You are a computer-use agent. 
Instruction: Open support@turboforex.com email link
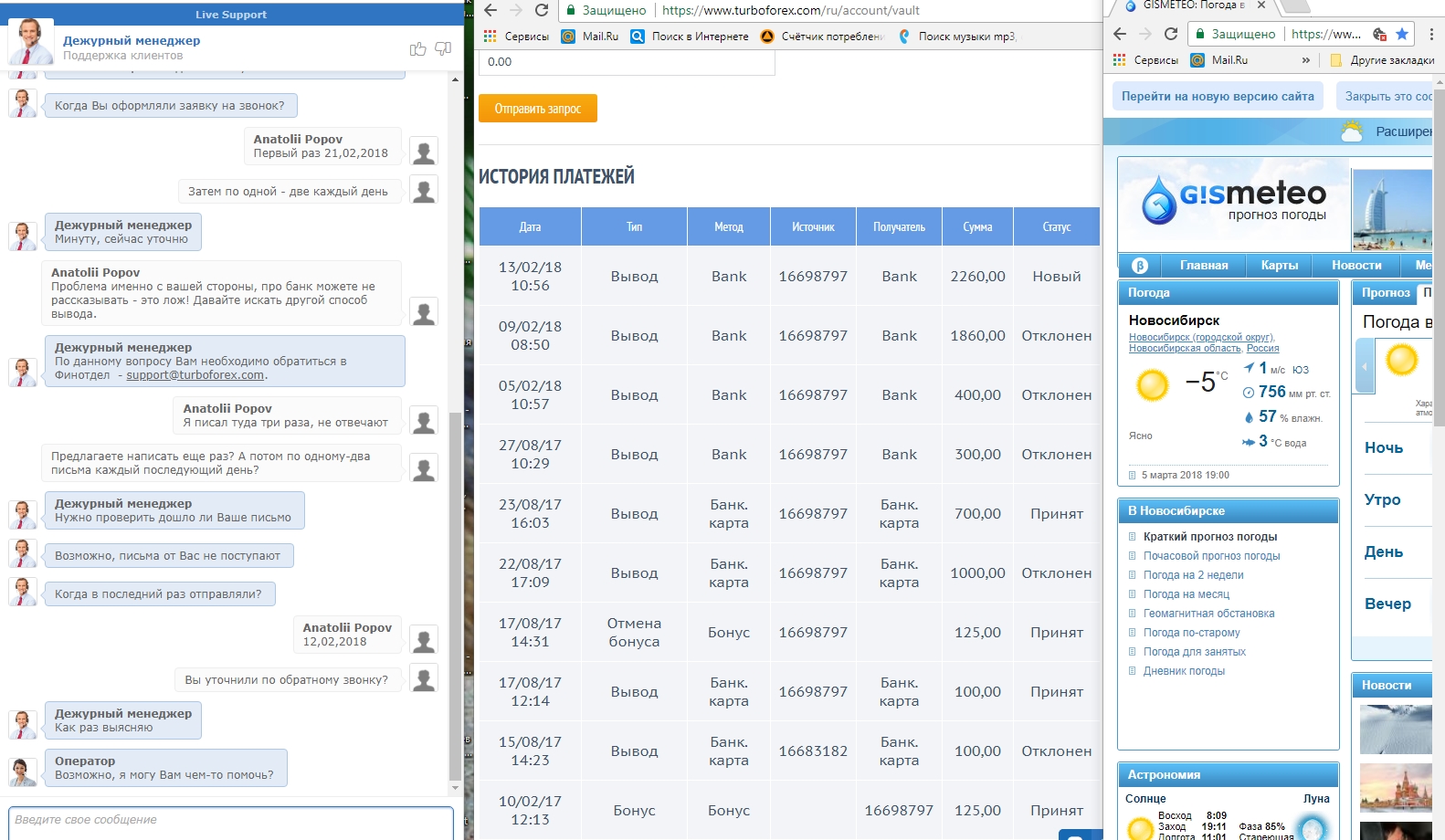pyautogui.click(x=195, y=375)
